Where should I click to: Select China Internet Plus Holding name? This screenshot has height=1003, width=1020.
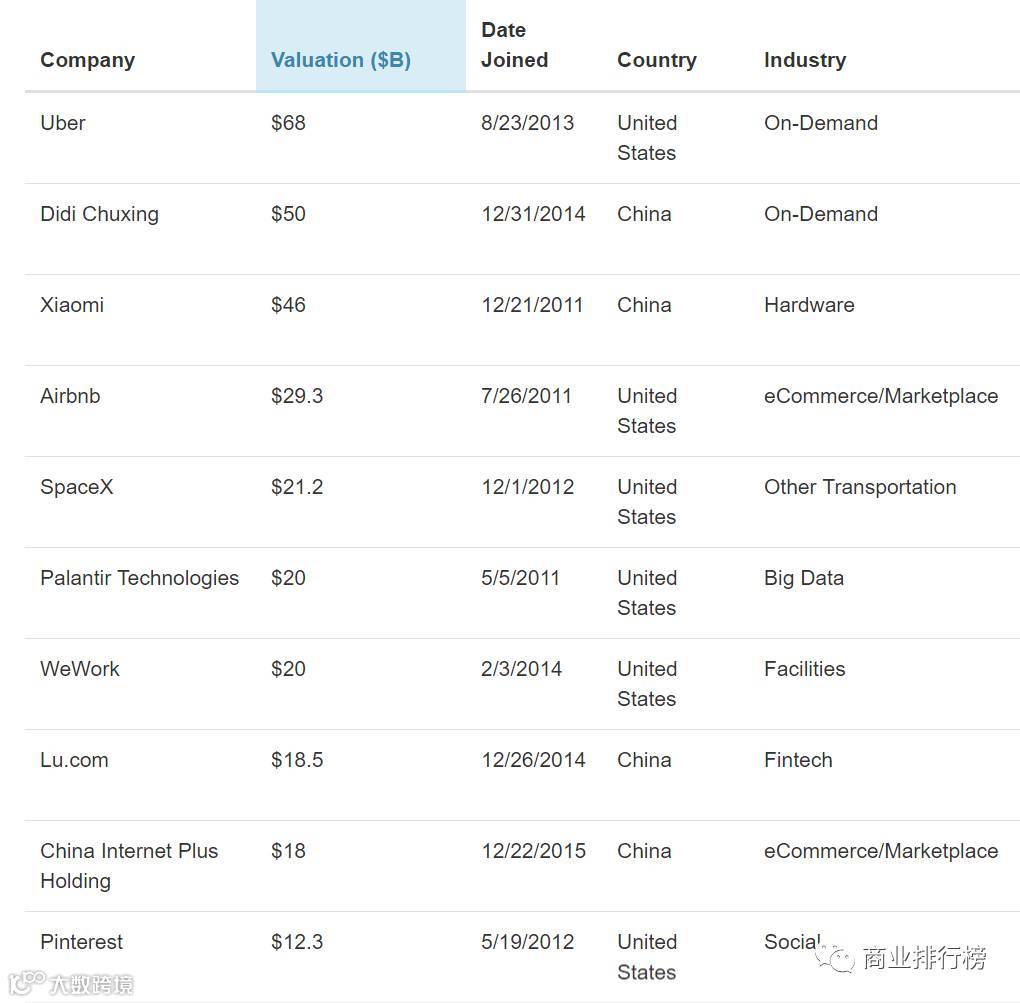pos(129,866)
